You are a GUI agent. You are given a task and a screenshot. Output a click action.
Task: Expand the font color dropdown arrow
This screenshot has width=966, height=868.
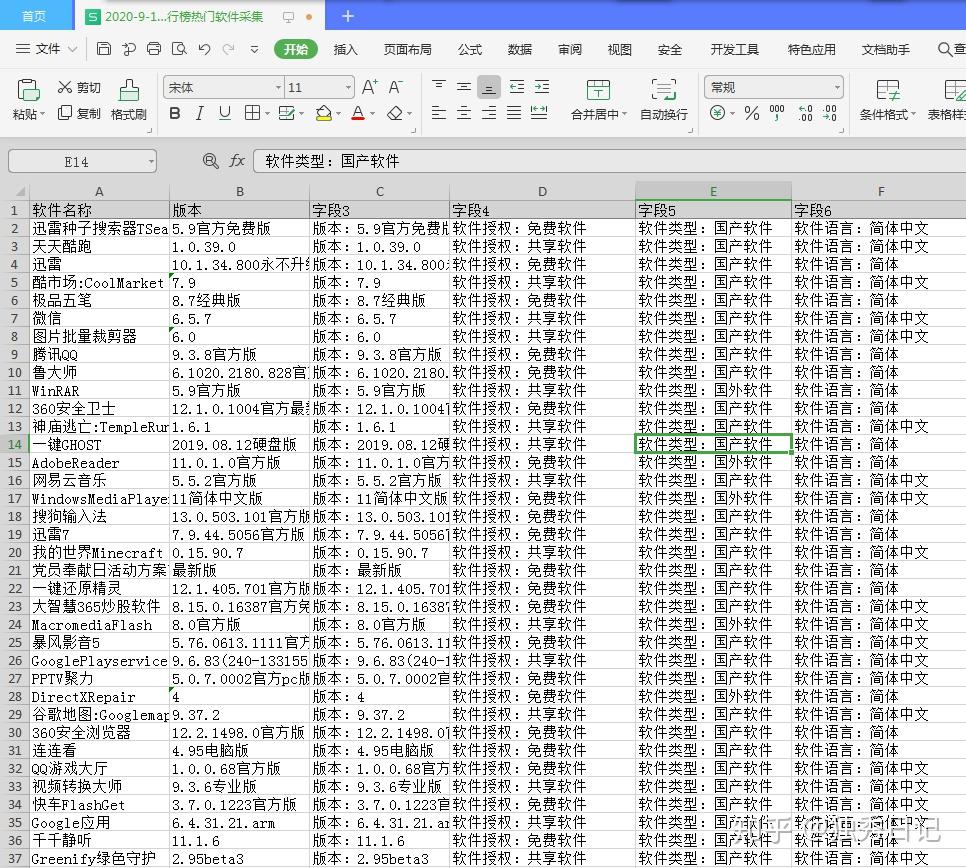(372, 113)
